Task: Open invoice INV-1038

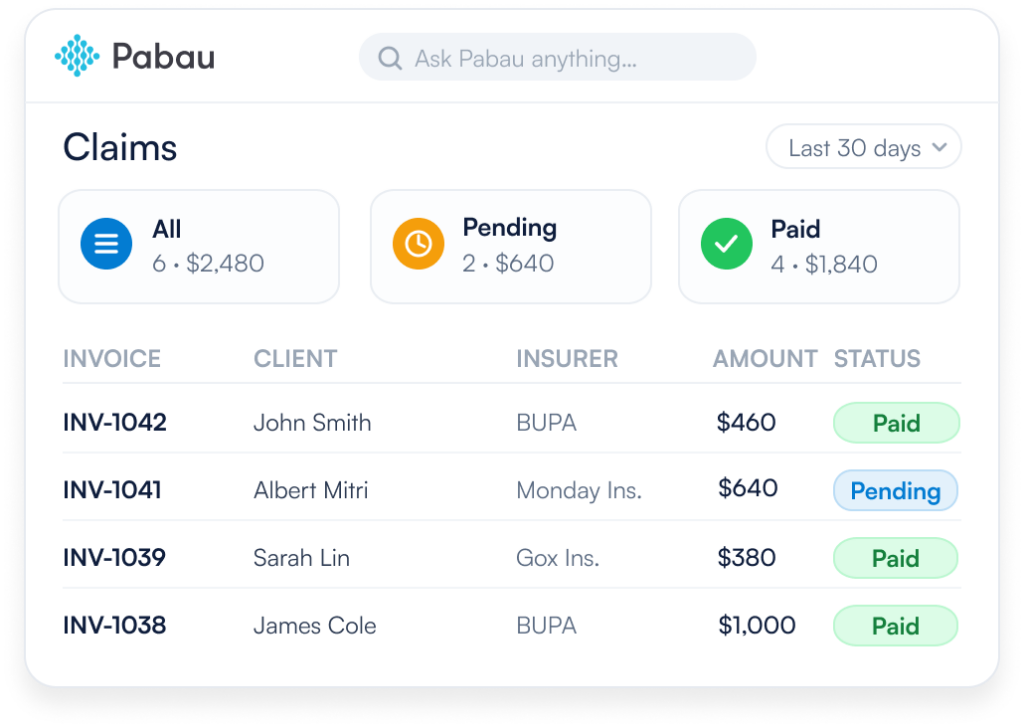Action: click(x=114, y=625)
